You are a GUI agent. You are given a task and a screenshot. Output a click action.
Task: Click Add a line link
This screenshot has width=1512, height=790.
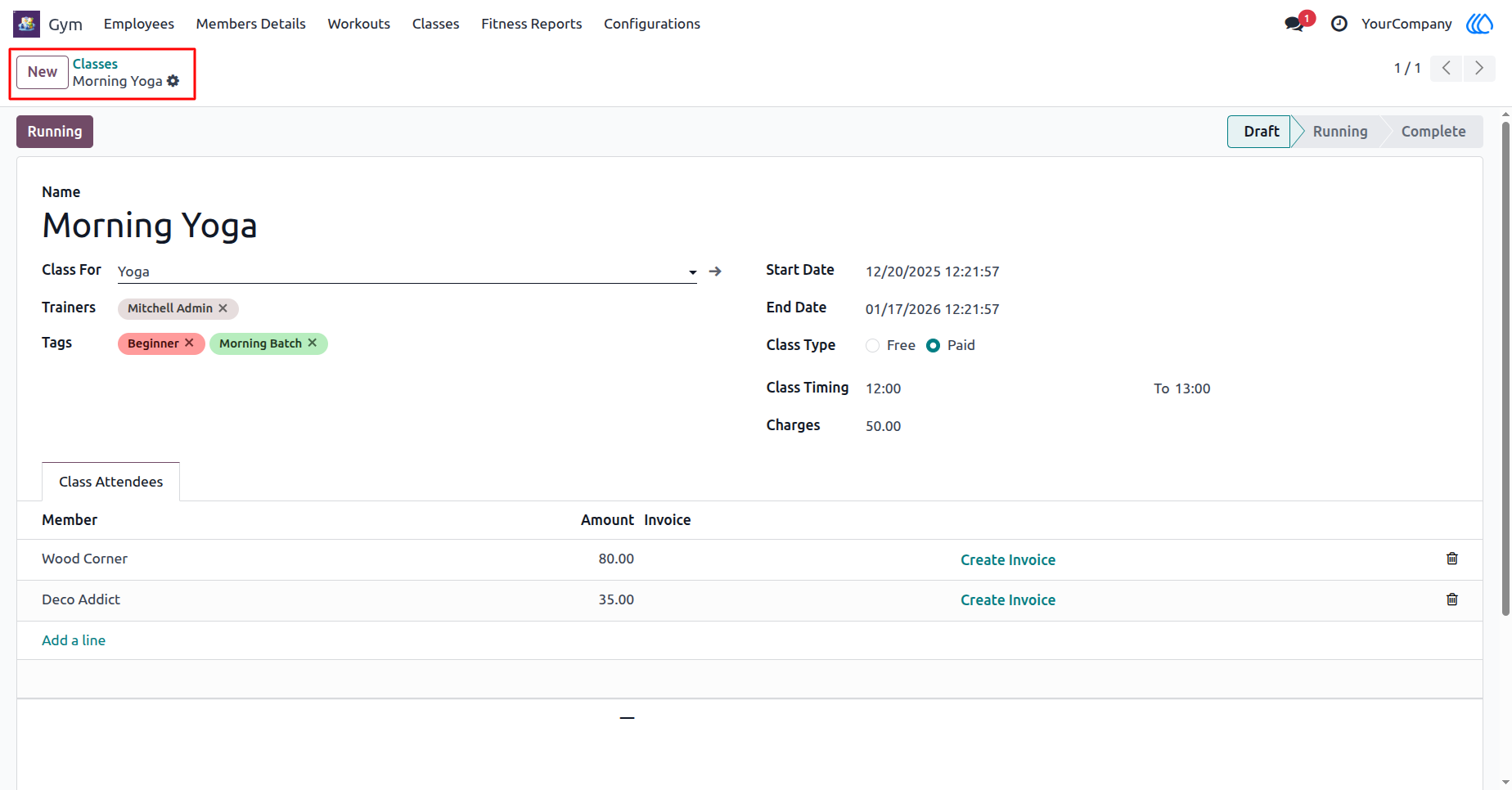point(74,640)
